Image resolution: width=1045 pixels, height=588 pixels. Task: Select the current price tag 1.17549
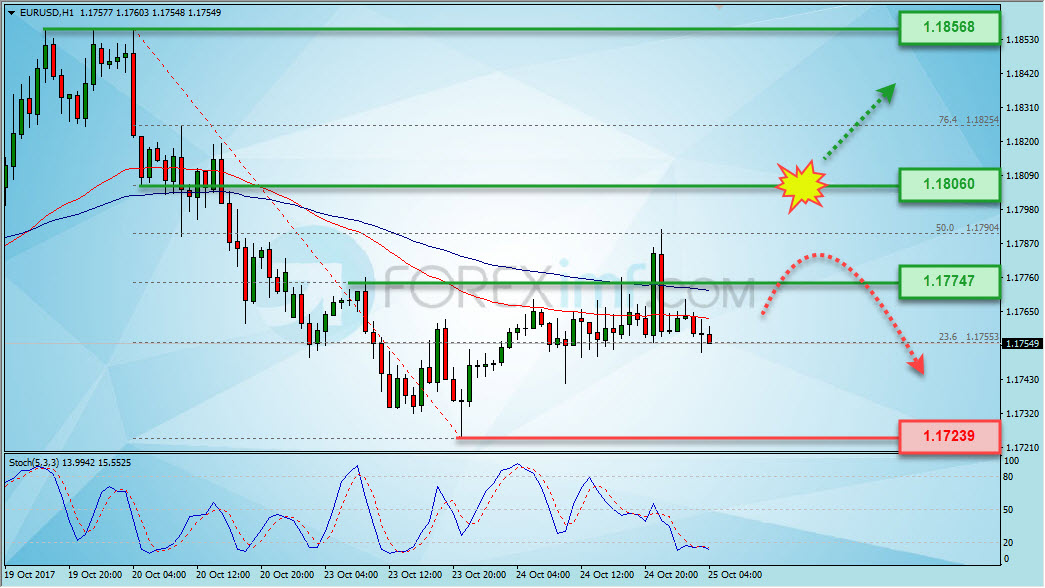1022,343
